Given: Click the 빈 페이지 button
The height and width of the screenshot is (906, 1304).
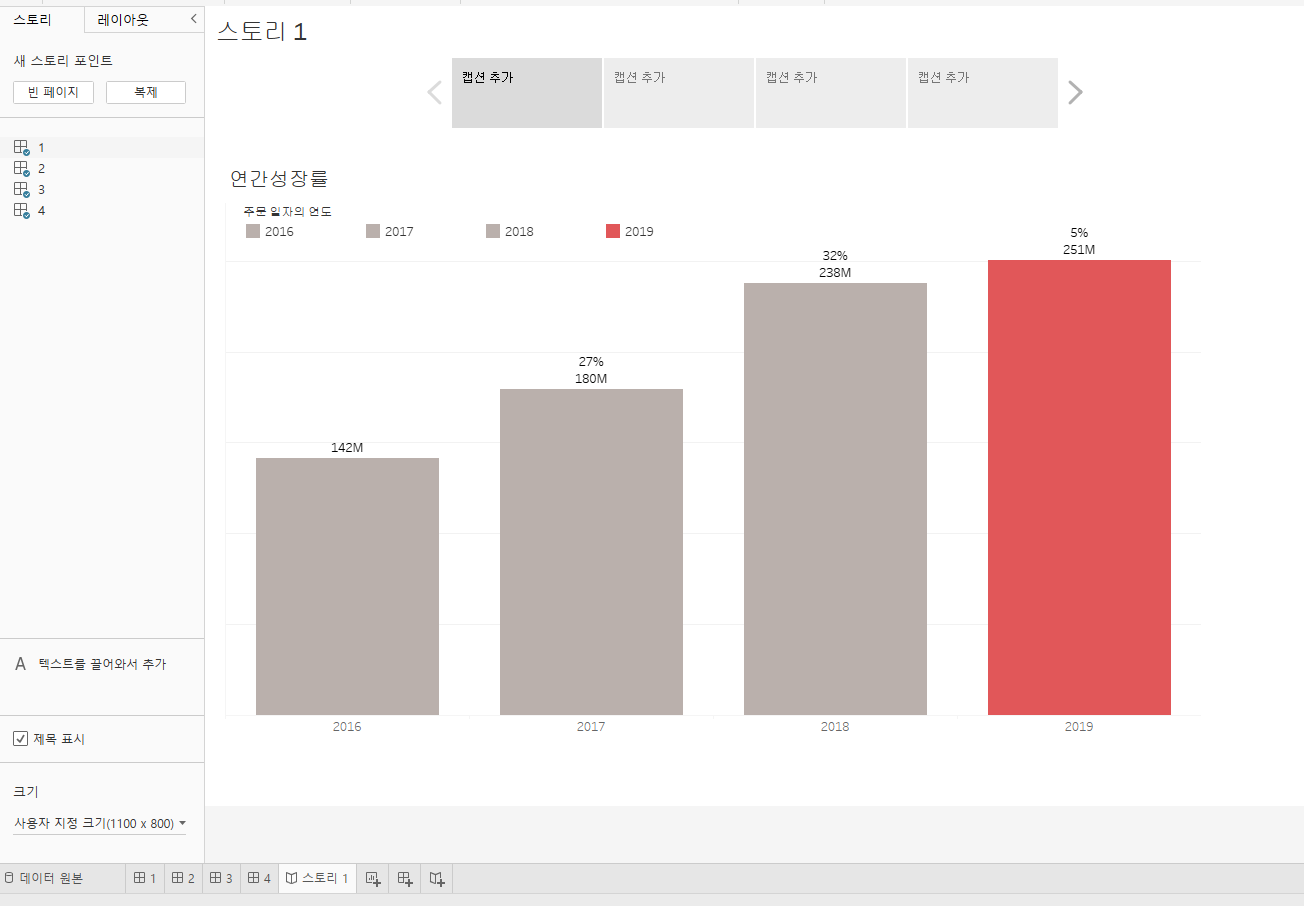Looking at the screenshot, I should click(x=53, y=92).
